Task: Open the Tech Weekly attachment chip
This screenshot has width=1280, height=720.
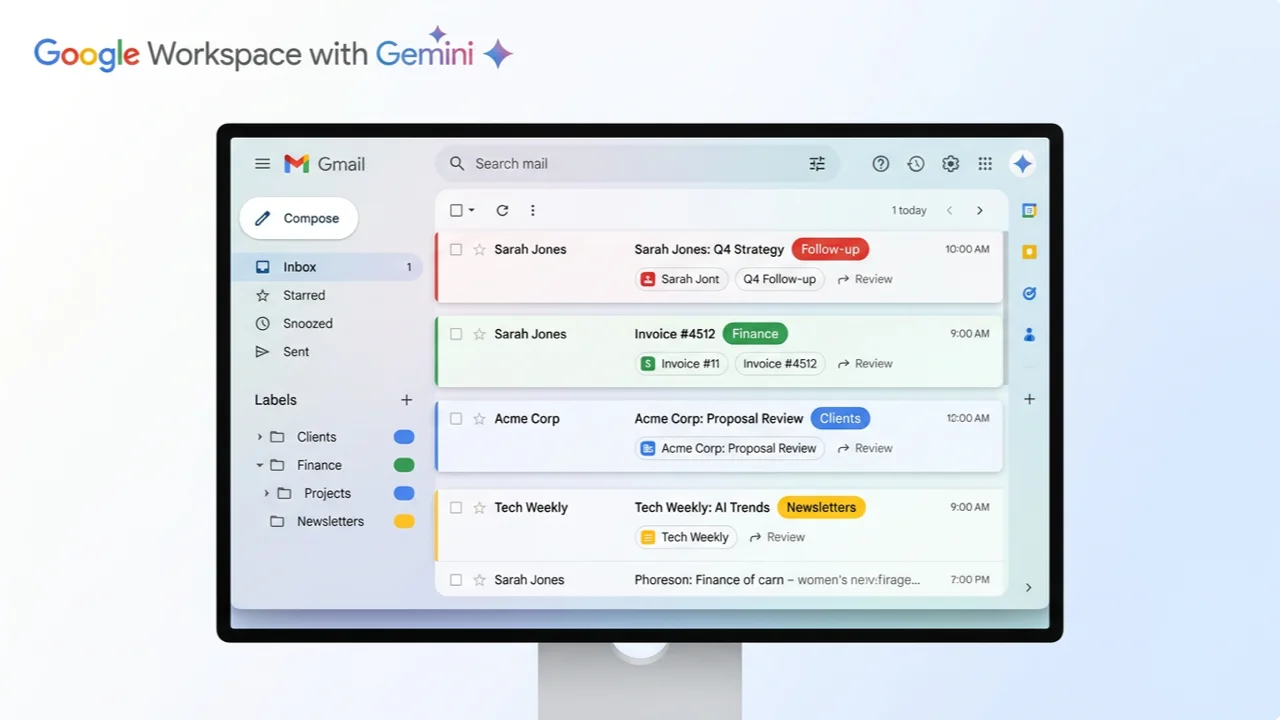Action: [x=686, y=538]
